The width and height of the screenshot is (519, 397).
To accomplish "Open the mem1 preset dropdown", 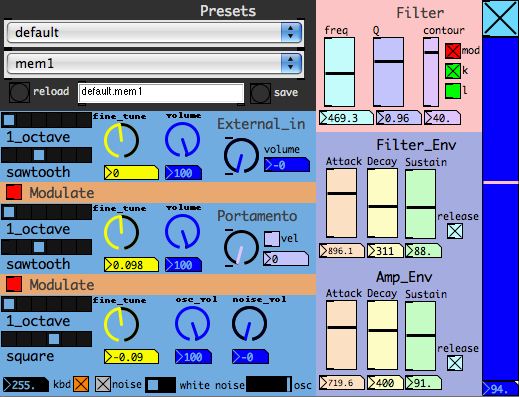I will (154, 63).
